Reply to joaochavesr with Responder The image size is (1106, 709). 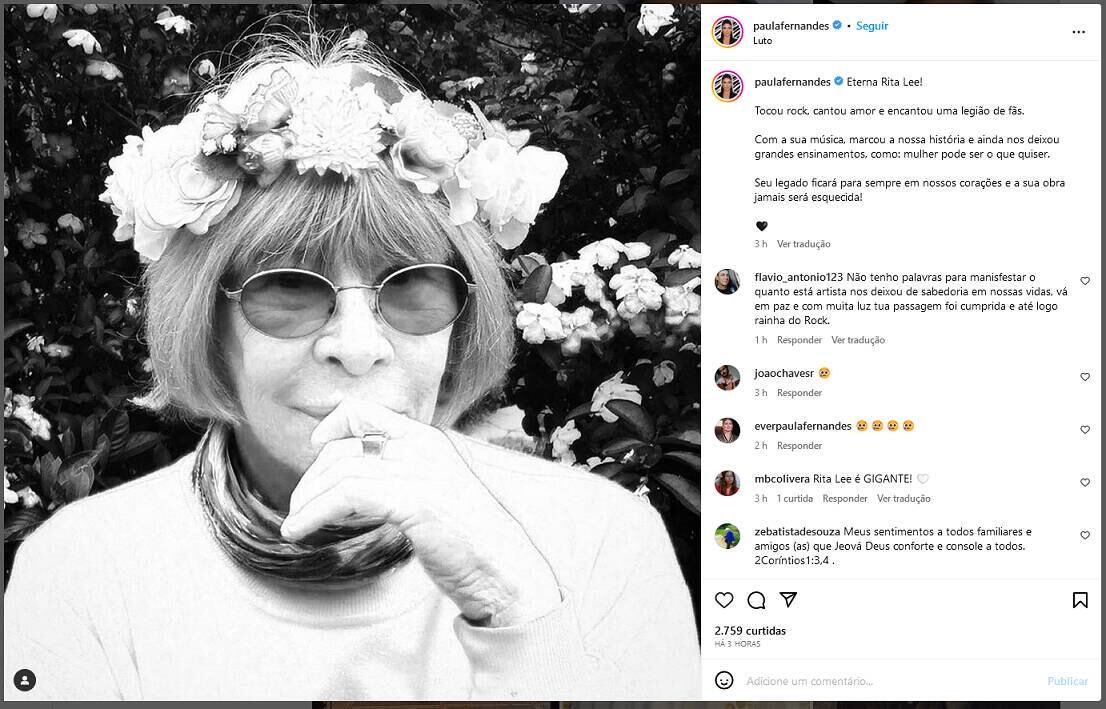coord(798,392)
